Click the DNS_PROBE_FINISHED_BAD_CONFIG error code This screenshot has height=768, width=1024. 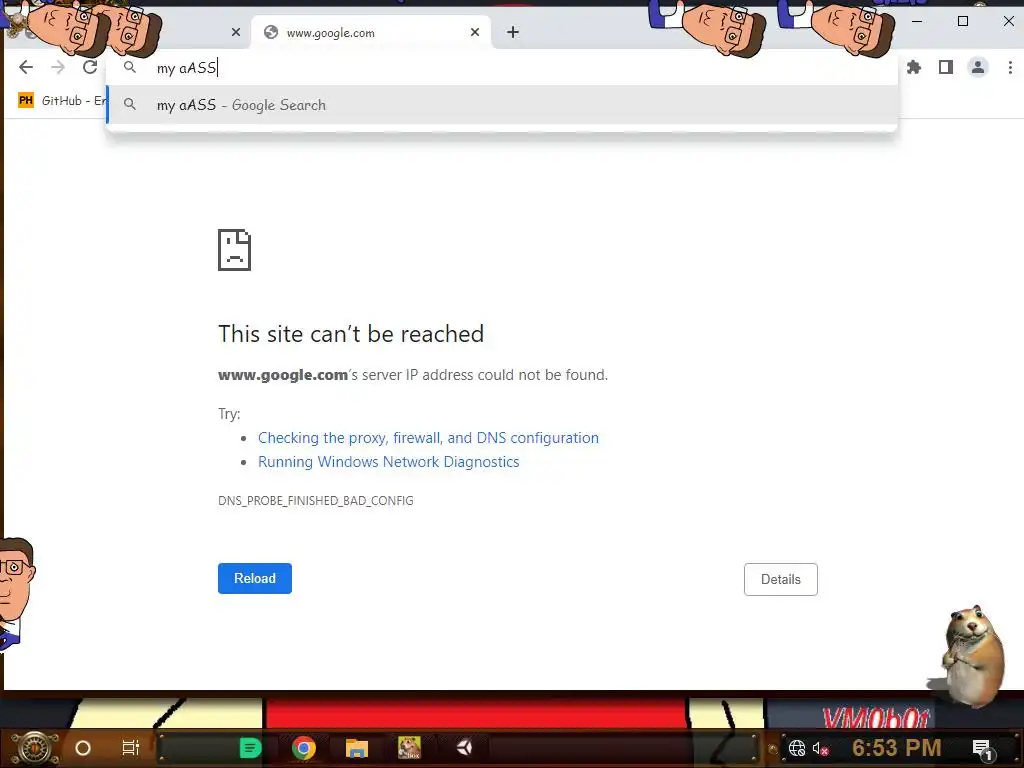tap(315, 501)
